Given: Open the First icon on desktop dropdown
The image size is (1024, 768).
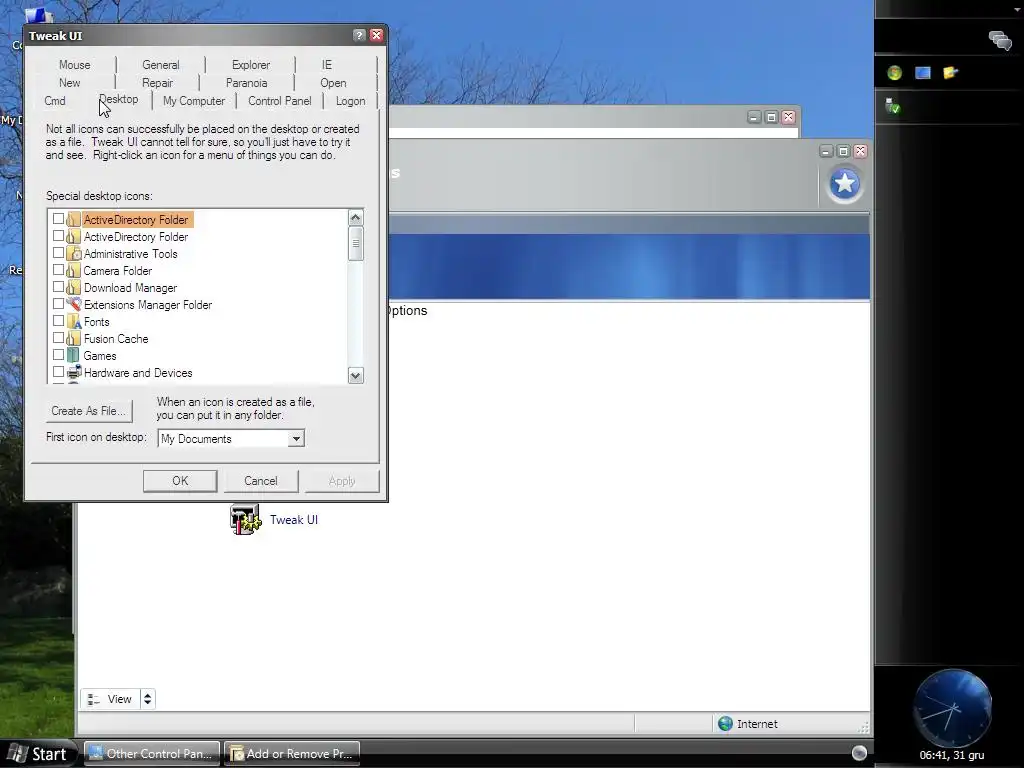Looking at the screenshot, I should (x=296, y=438).
